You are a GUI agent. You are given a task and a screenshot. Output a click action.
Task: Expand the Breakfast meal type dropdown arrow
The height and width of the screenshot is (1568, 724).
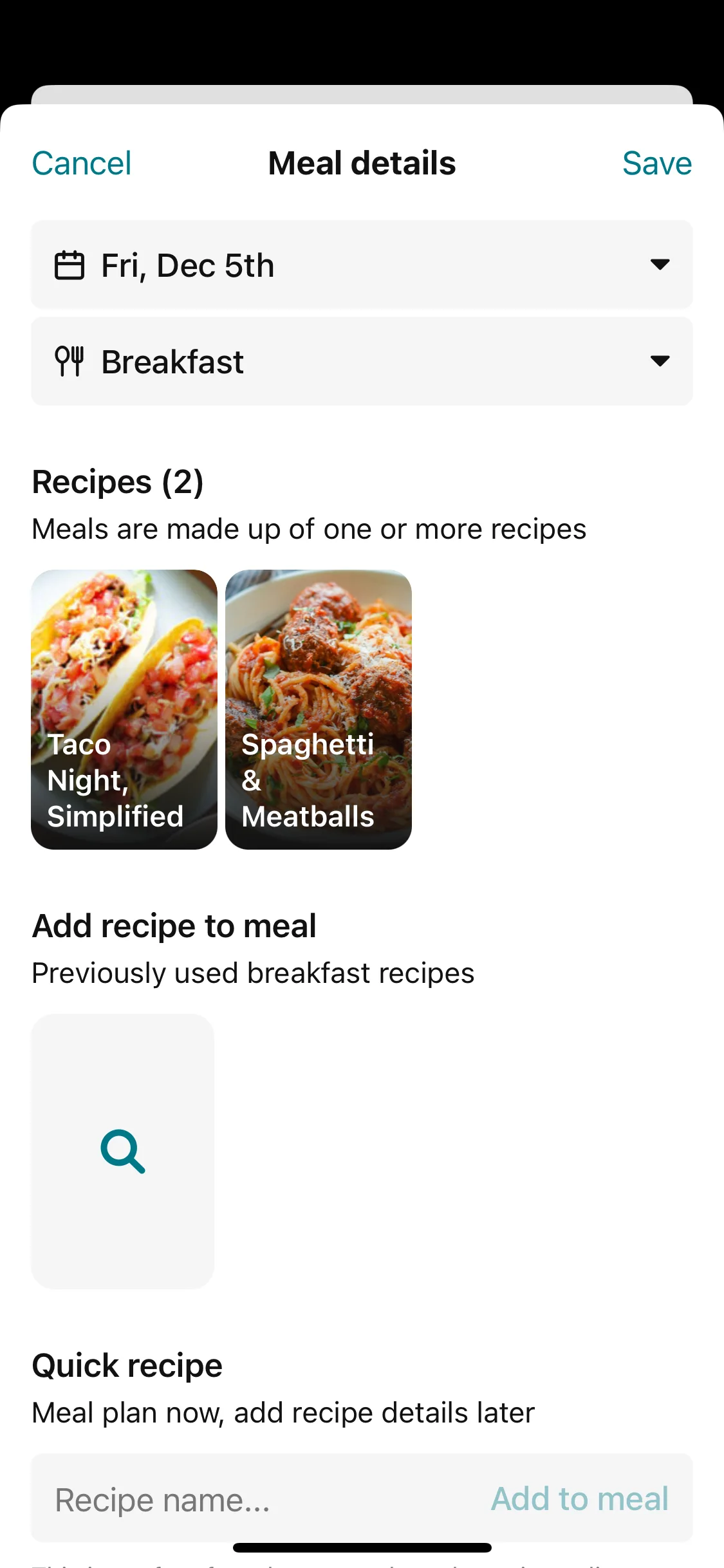(x=660, y=360)
